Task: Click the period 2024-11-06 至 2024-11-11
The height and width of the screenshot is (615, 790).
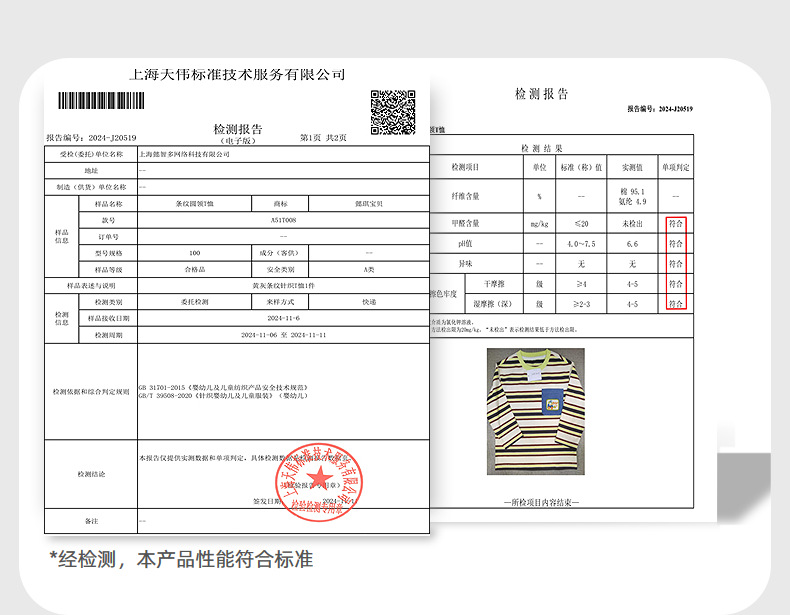Action: (x=283, y=335)
